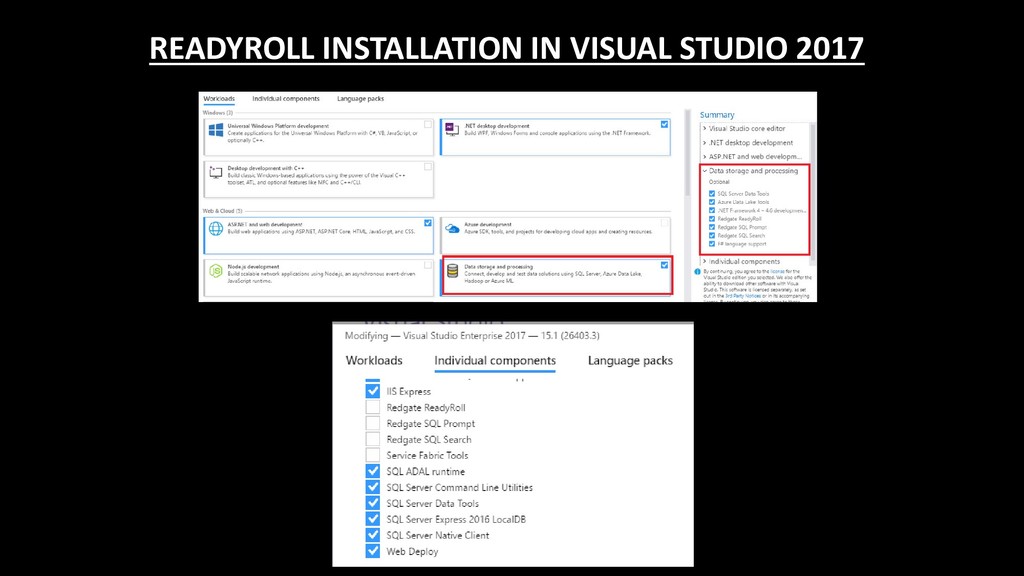Uncheck Redgate SQL Prompt in the Summary panel
The width and height of the screenshot is (1024, 576).
712,227
